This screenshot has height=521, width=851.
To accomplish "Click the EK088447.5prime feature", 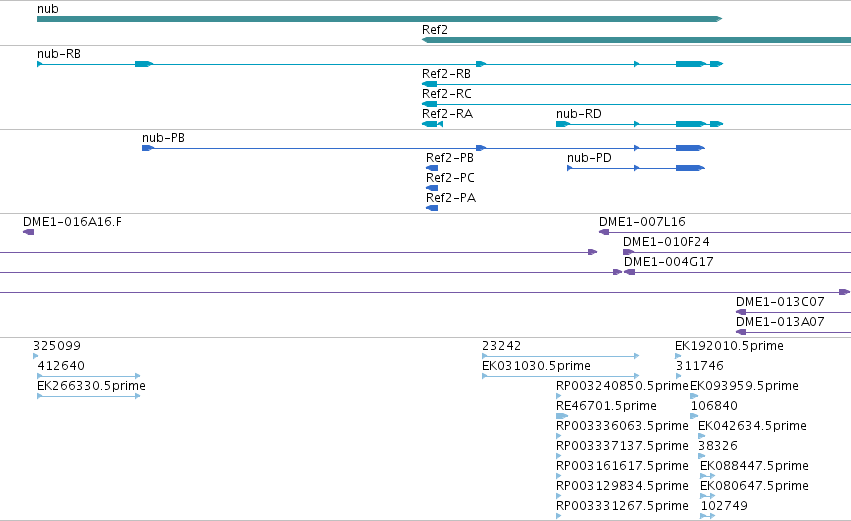I will click(708, 476).
